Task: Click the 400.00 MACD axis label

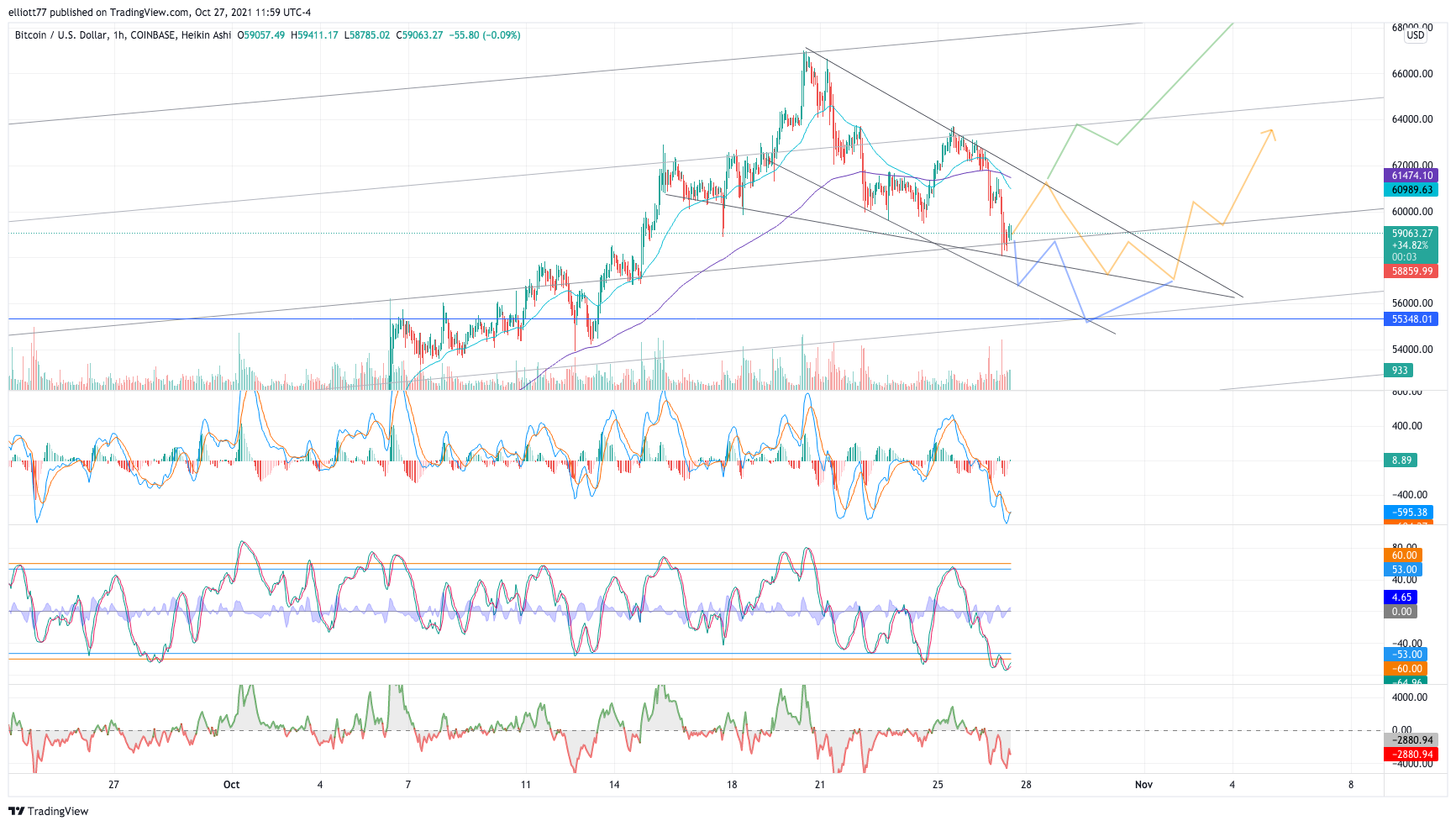Action: (1407, 426)
